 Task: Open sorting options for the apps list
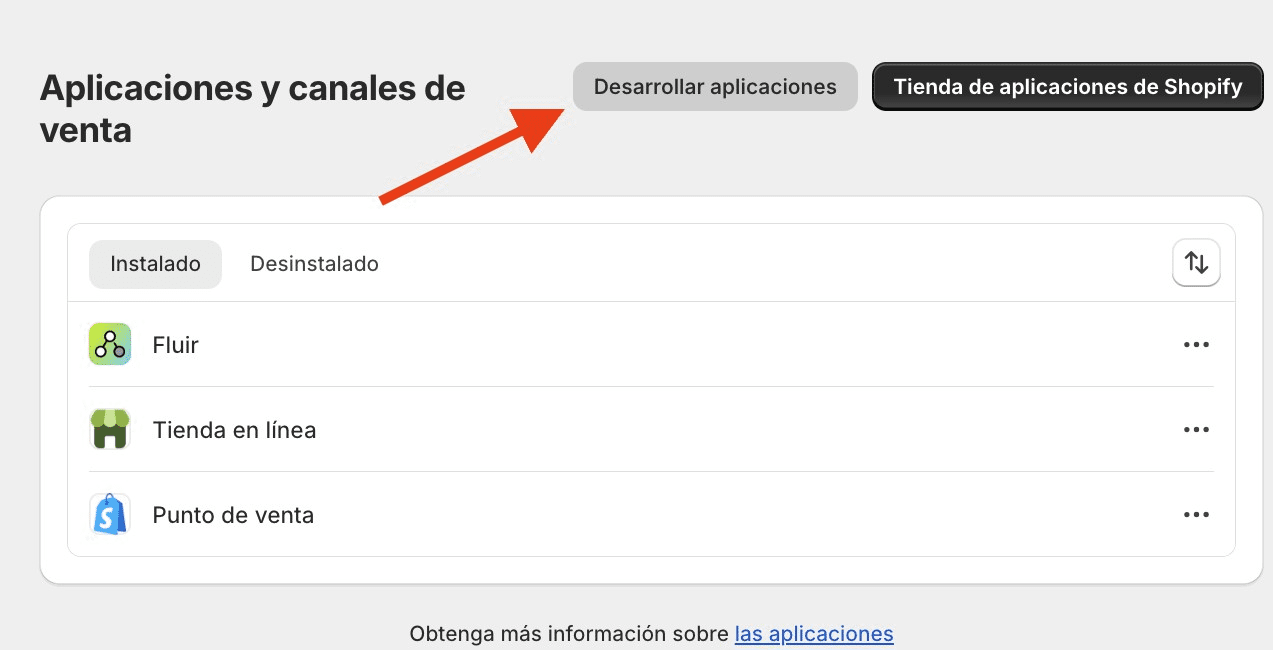pos(1196,263)
